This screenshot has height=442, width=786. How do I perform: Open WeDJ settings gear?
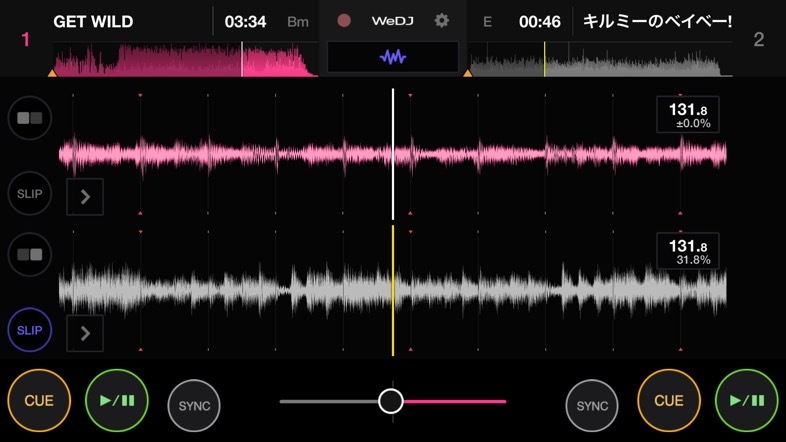click(442, 21)
